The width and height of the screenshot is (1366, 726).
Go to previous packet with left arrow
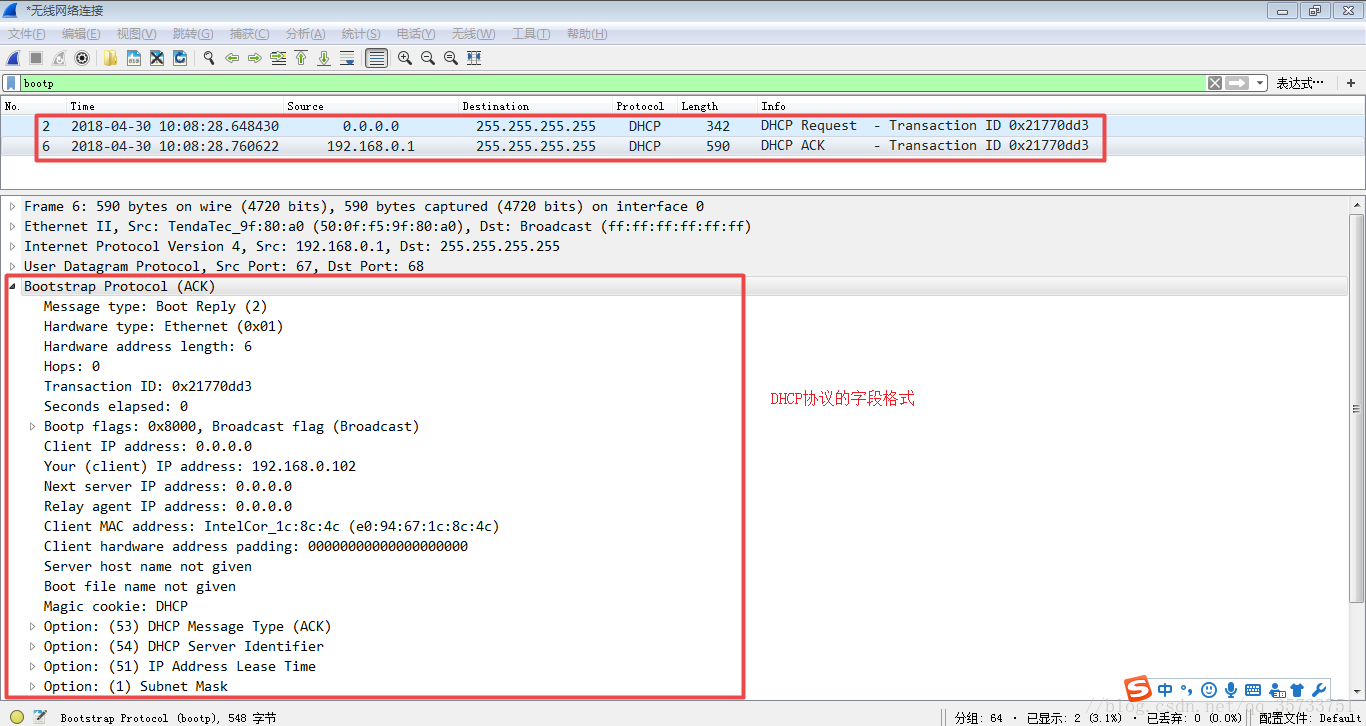pos(232,58)
